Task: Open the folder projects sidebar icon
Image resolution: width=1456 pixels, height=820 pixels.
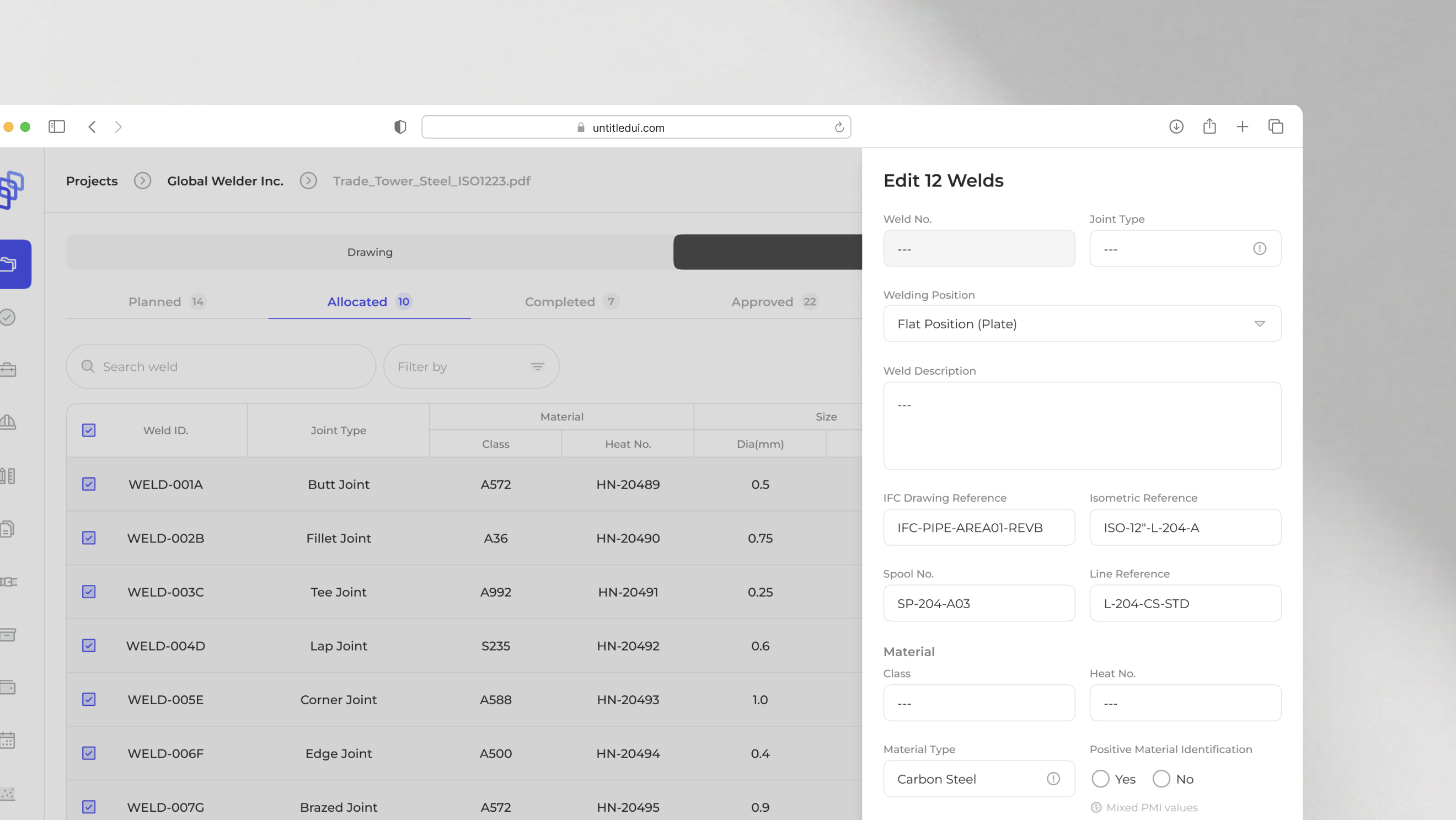Action: point(8,264)
